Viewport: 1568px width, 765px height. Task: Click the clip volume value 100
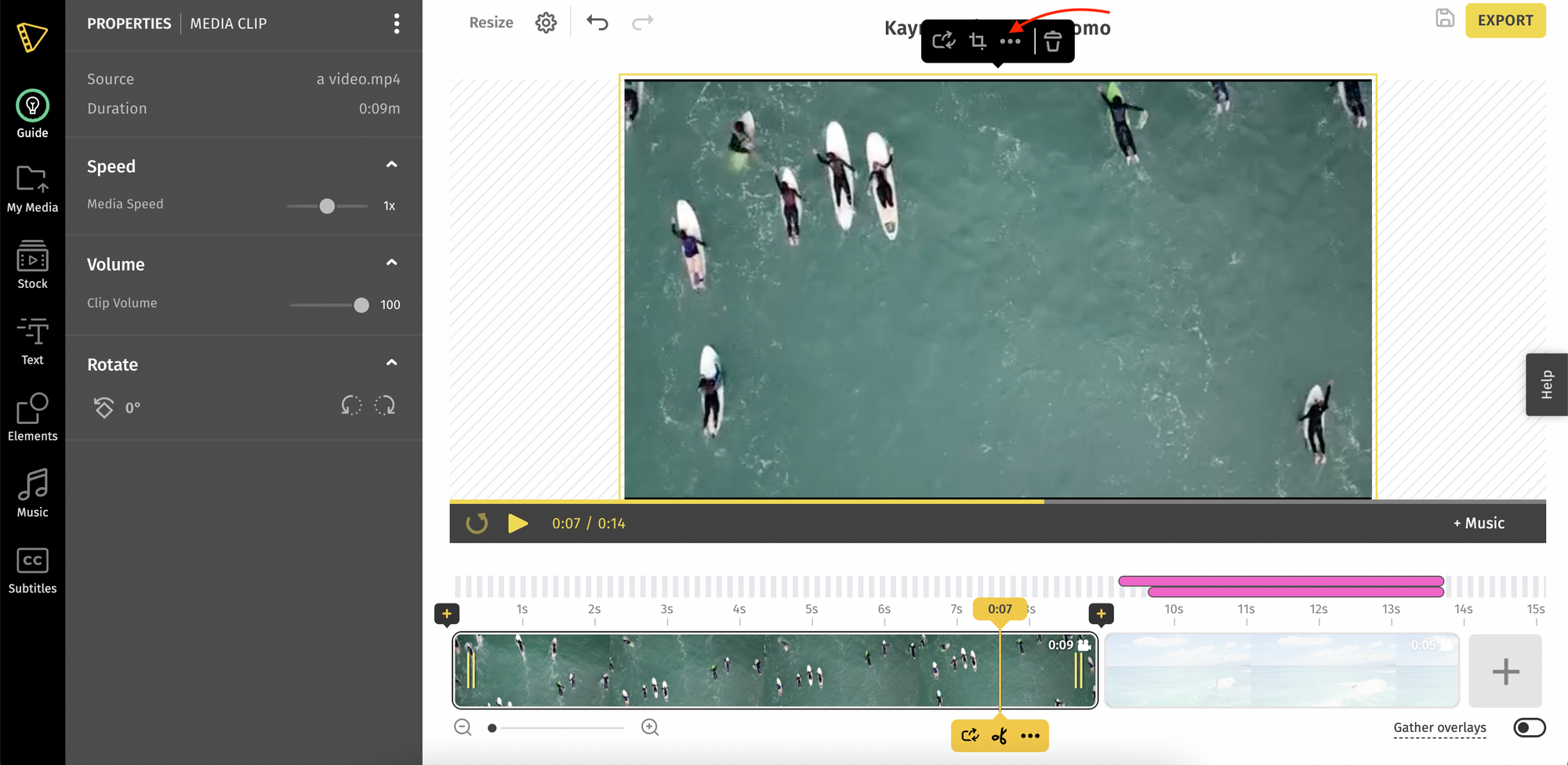point(390,305)
